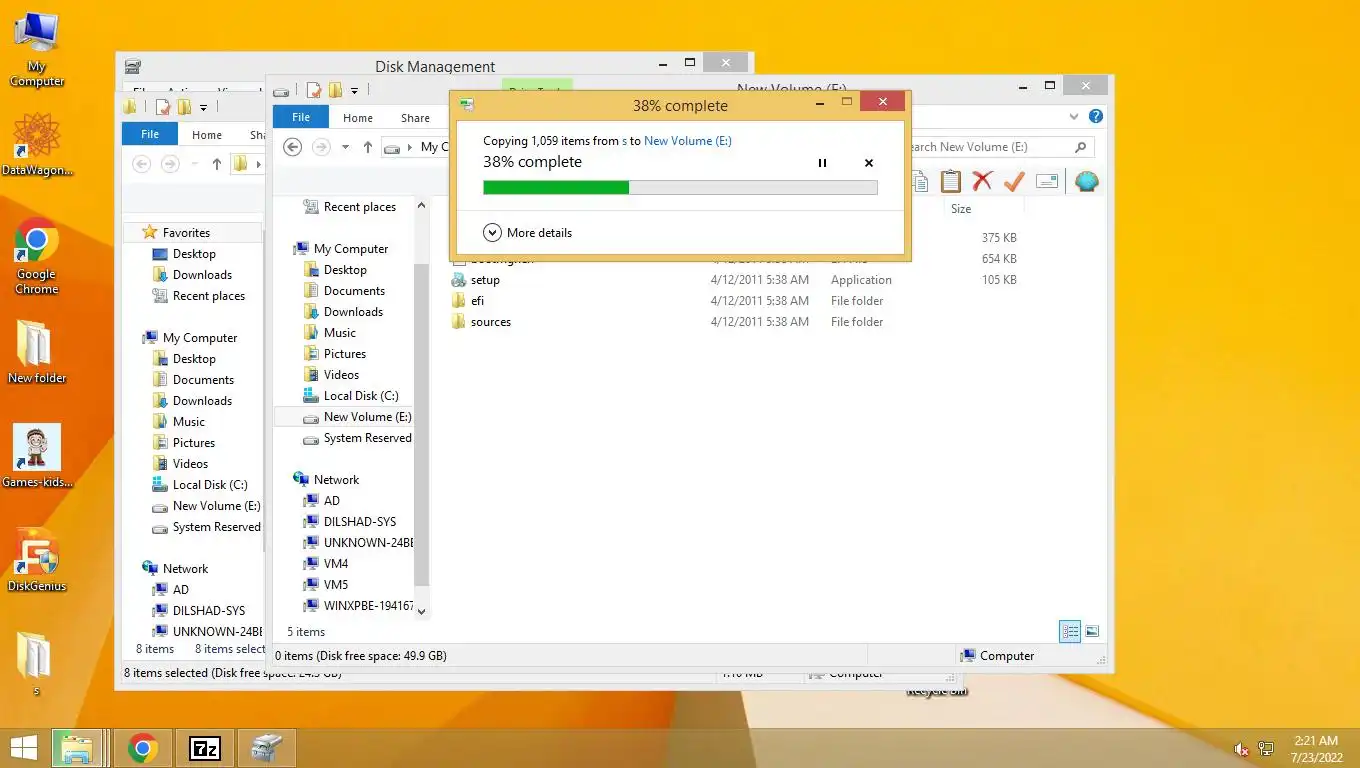This screenshot has height=768, width=1360.
Task: Open the taskbar clock showing 2:21 AM
Action: point(1316,749)
